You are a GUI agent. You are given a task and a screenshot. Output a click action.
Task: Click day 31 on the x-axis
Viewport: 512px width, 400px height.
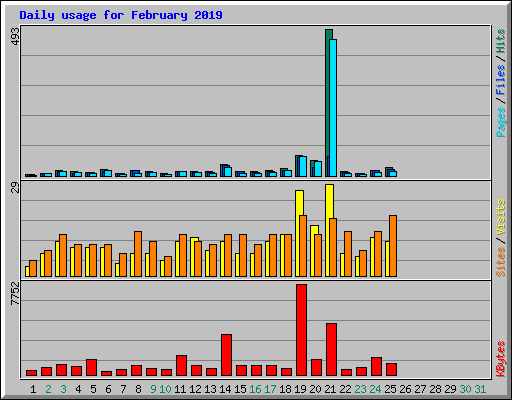click(x=480, y=389)
